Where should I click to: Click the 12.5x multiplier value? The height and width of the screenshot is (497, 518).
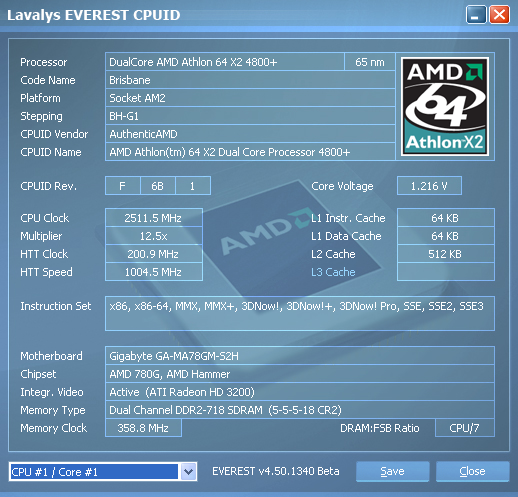154,236
